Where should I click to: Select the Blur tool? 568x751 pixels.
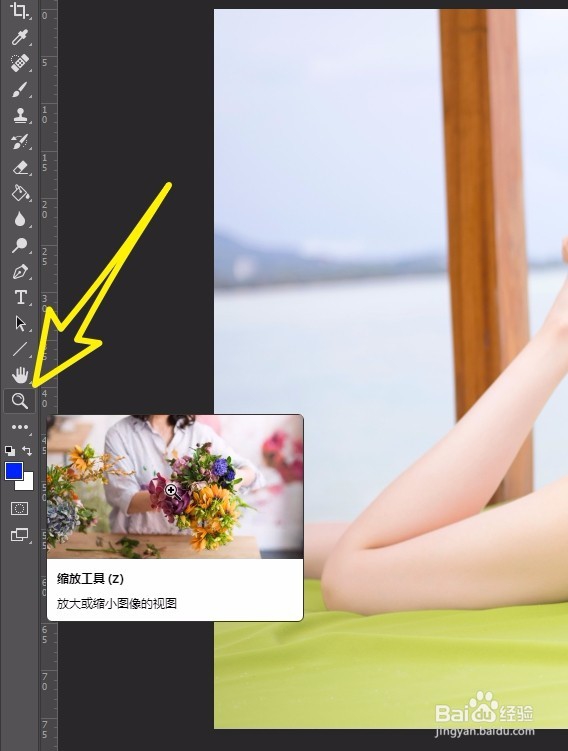pyautogui.click(x=20, y=219)
